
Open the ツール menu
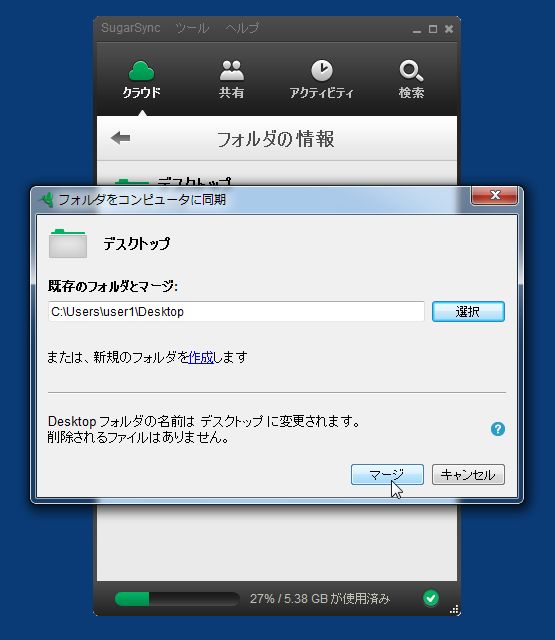tap(192, 28)
